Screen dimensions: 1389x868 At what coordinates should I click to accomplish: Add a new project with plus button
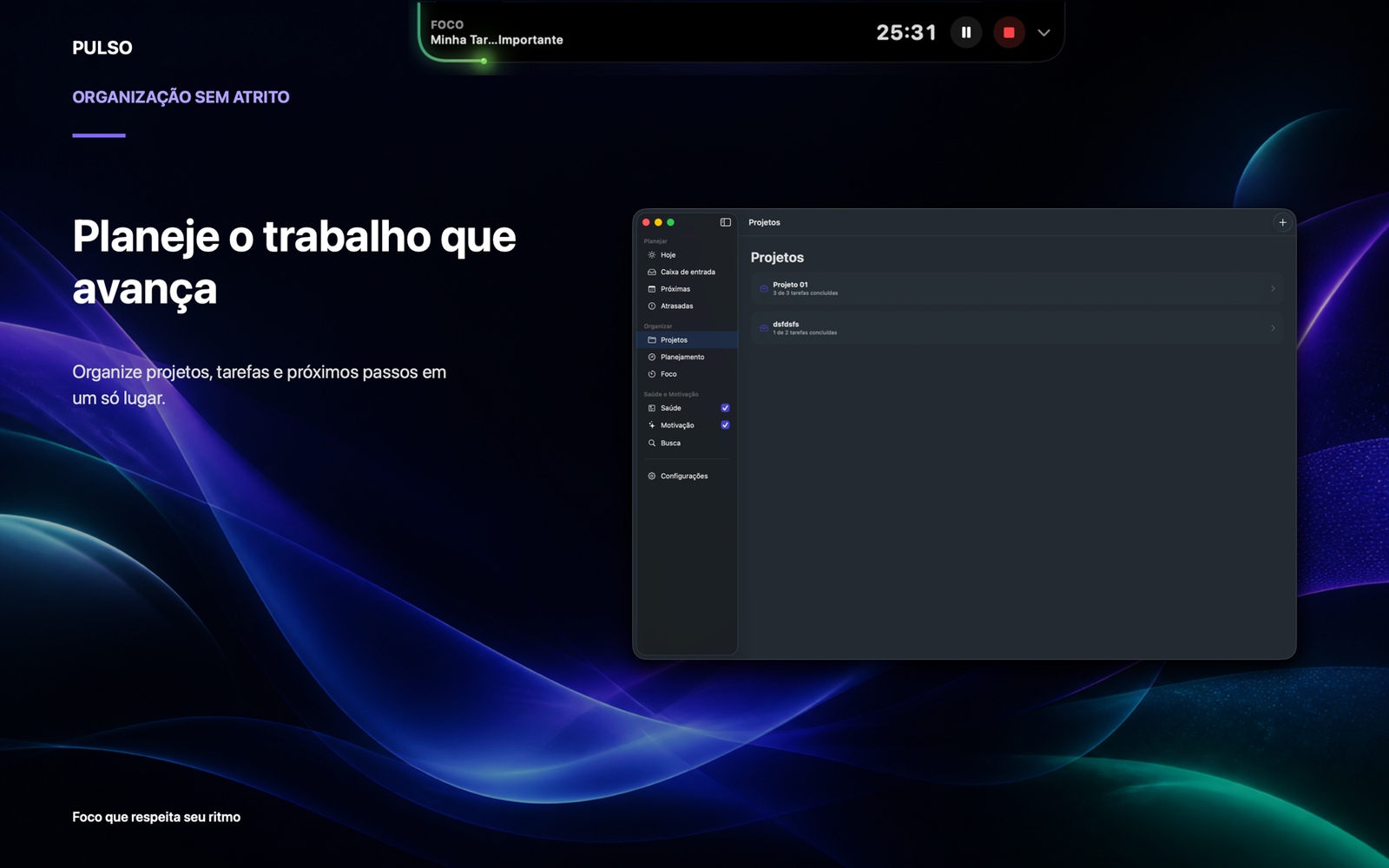coord(1282,222)
